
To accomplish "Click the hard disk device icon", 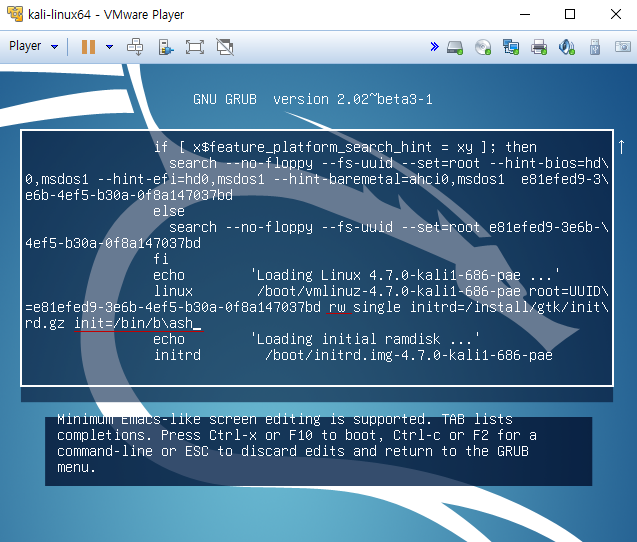I will (455, 47).
